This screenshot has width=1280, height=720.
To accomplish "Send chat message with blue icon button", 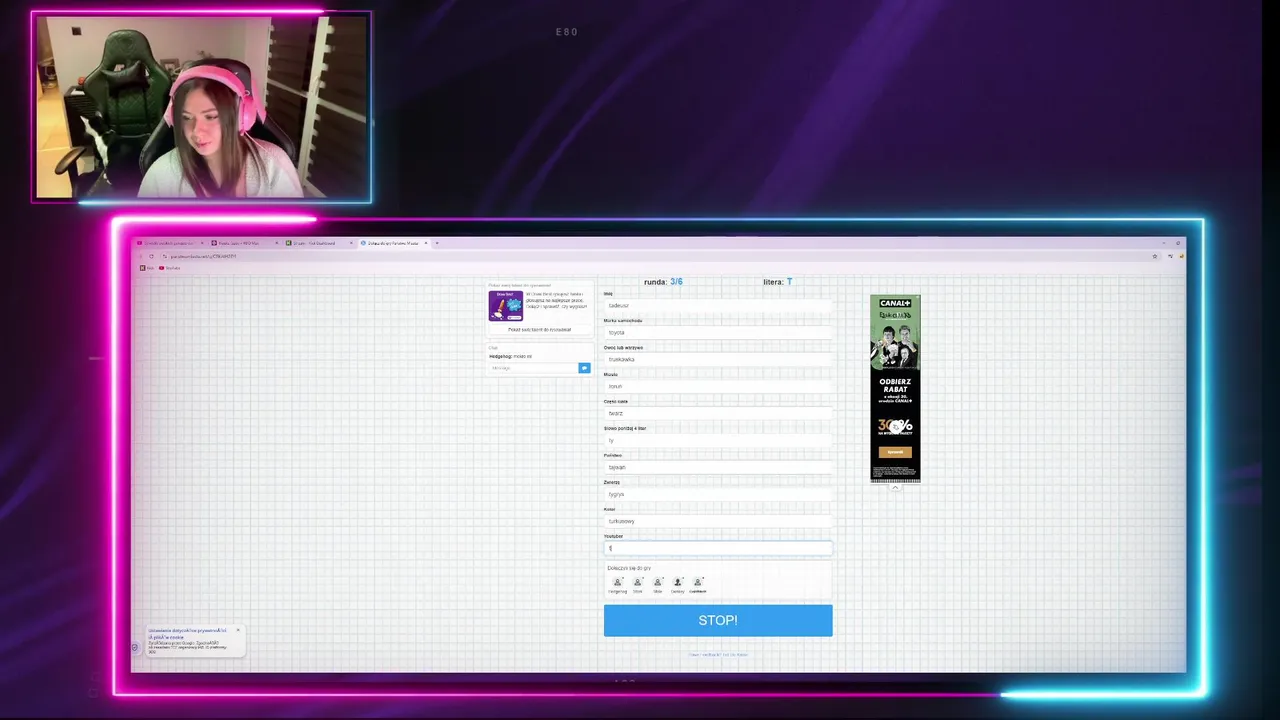I will click(584, 368).
